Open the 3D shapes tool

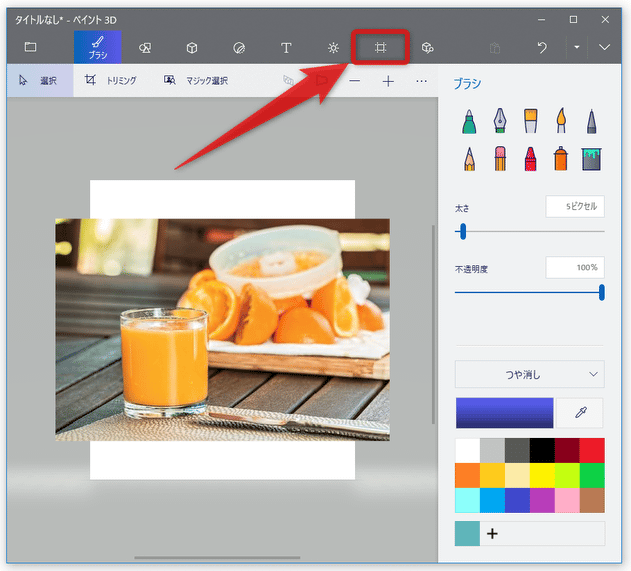coord(192,47)
